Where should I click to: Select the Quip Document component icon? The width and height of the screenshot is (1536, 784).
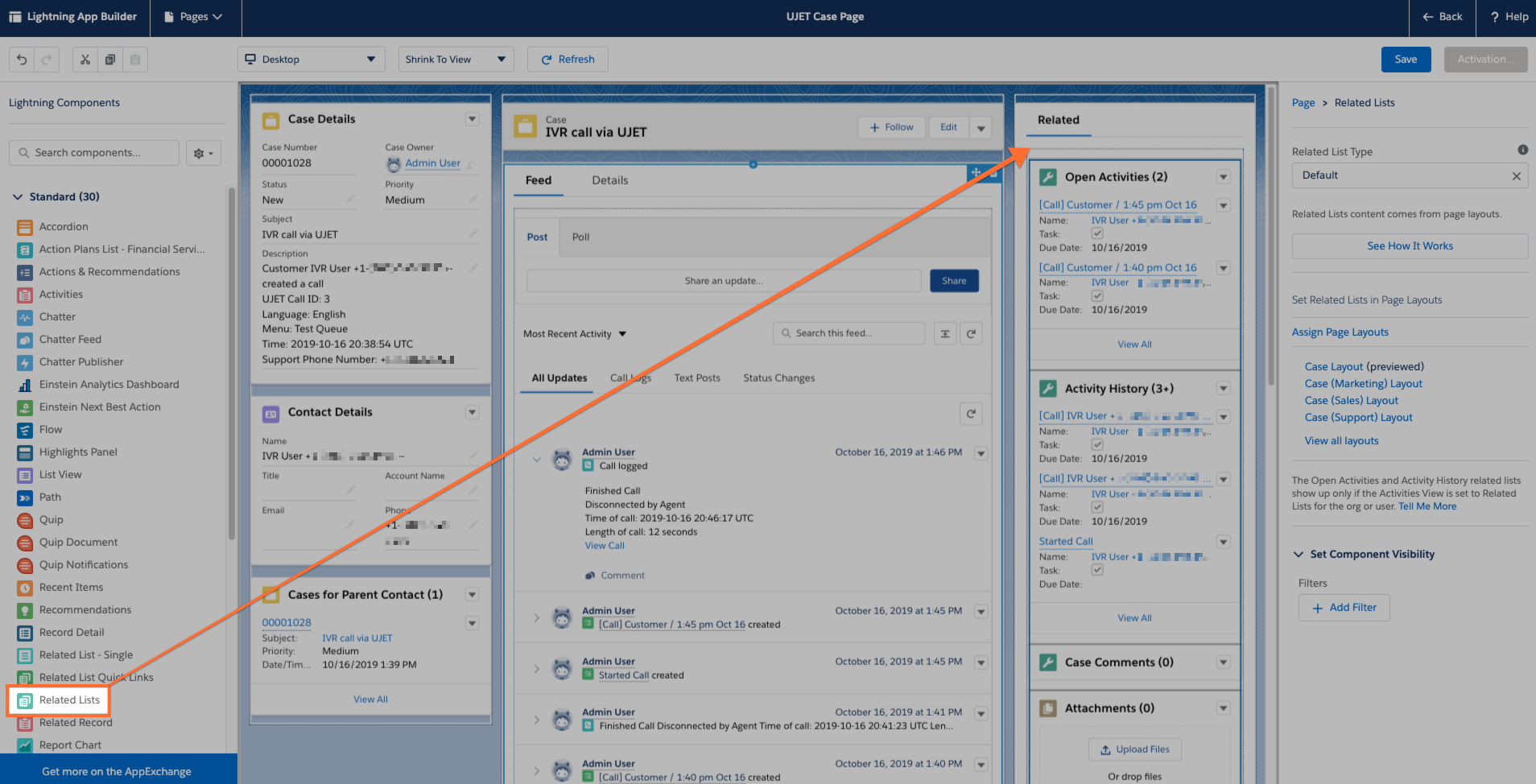click(x=25, y=543)
